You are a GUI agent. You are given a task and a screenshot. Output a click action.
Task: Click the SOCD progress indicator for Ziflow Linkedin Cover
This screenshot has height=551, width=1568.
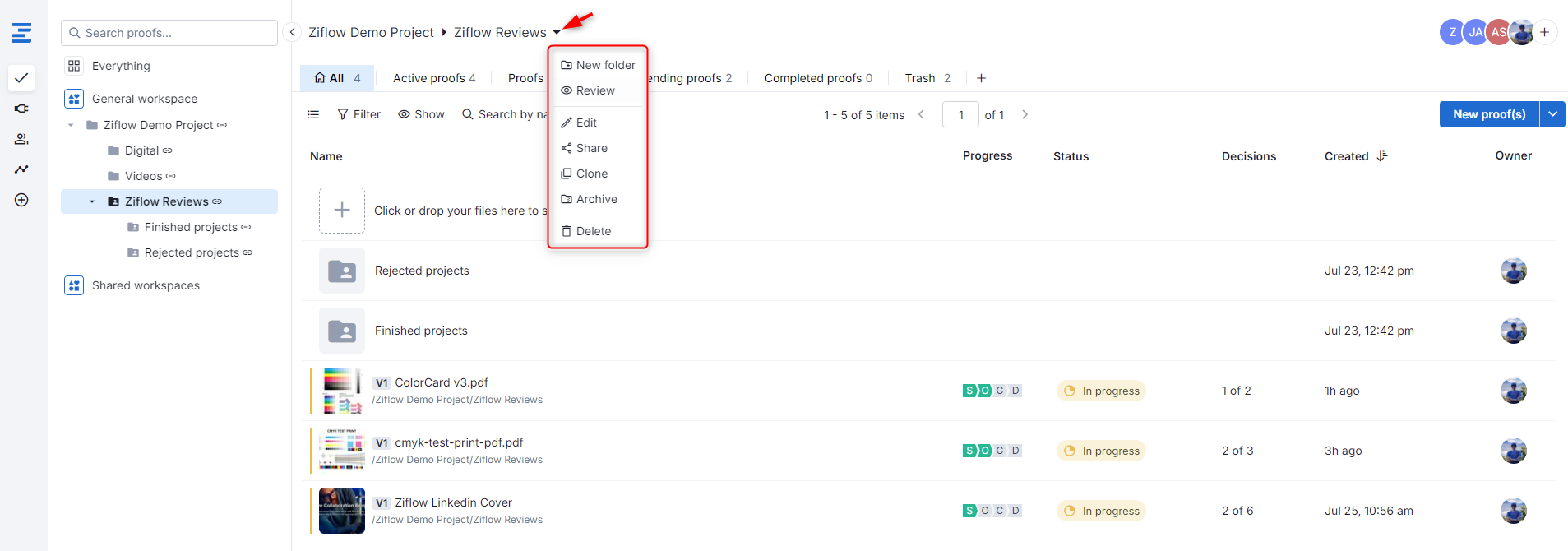coord(992,511)
